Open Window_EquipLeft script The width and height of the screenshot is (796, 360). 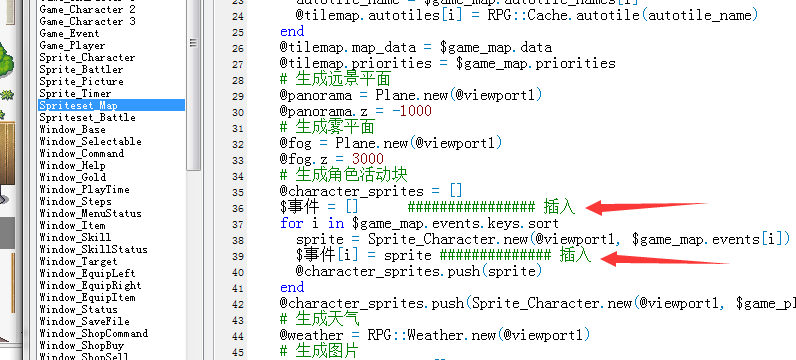coord(87,273)
